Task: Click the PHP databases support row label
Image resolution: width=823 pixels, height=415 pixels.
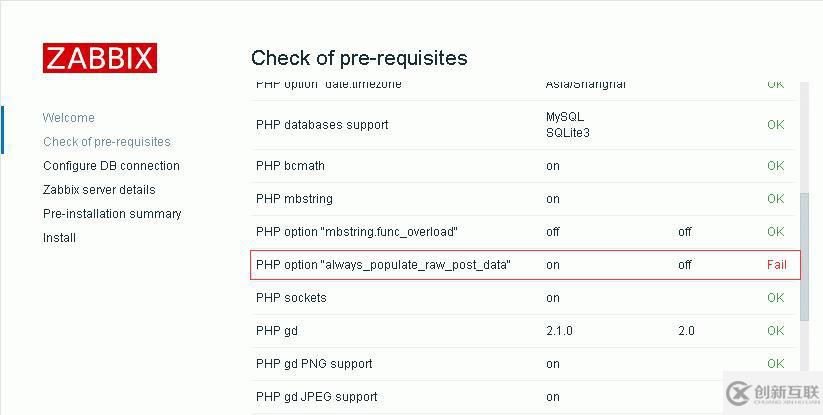Action: point(322,125)
